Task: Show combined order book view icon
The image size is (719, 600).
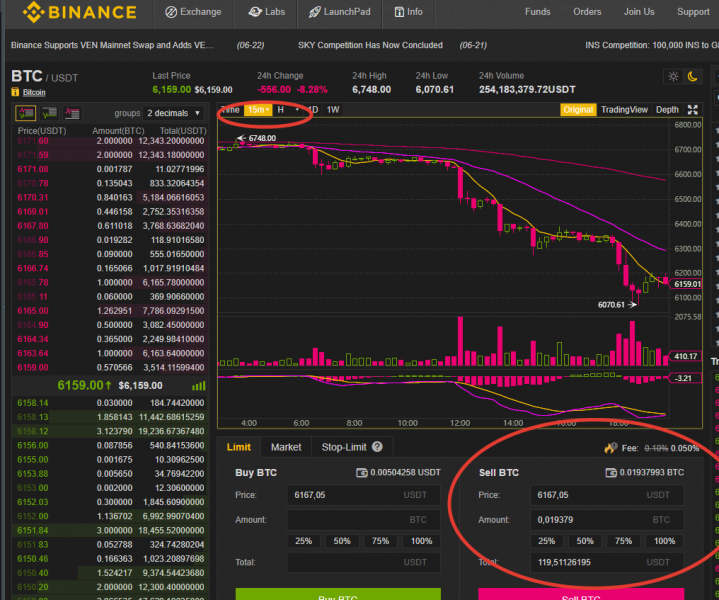Action: pyautogui.click(x=26, y=113)
